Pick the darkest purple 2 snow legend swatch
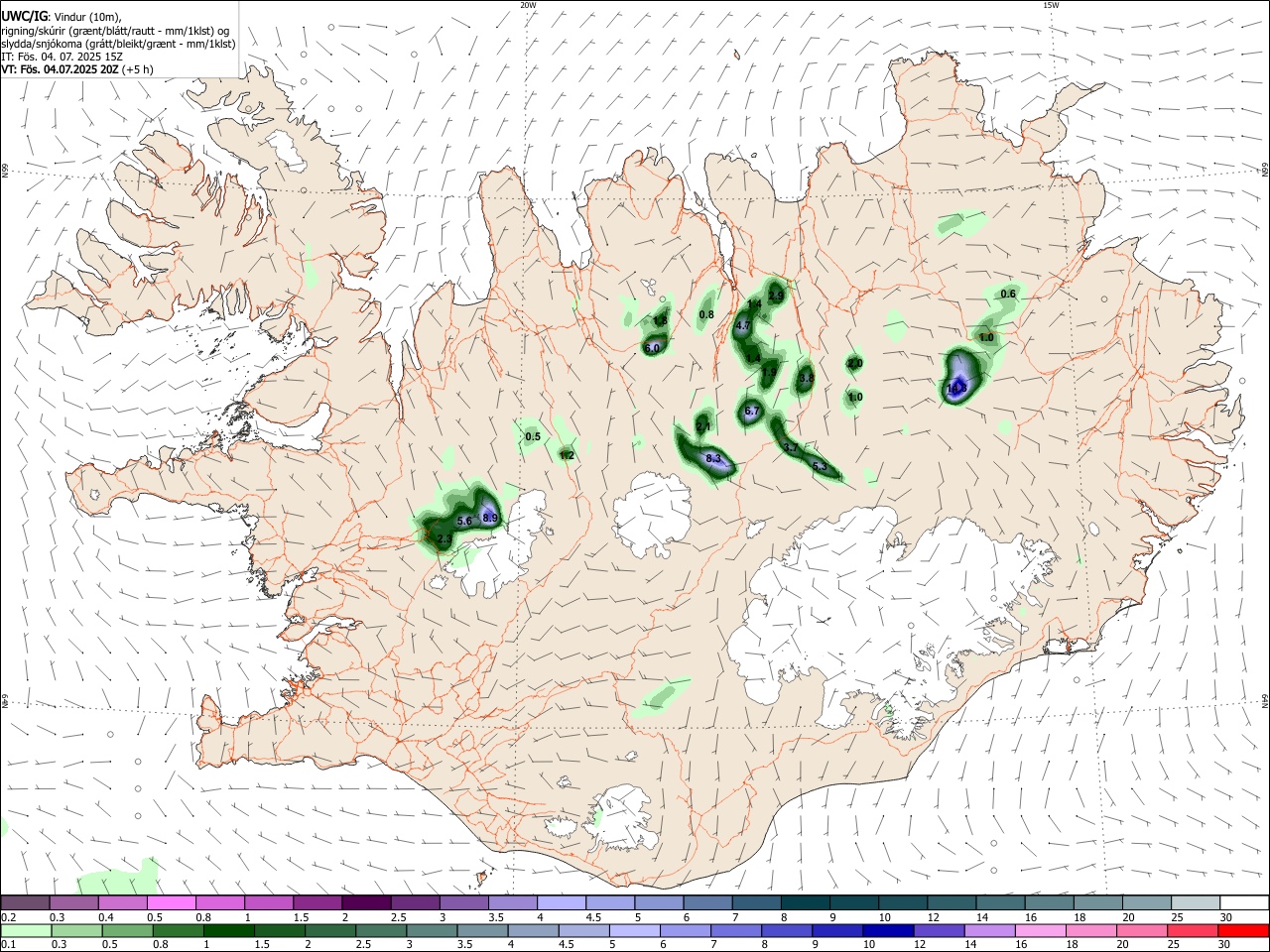The width and height of the screenshot is (1270, 952). click(x=365, y=902)
